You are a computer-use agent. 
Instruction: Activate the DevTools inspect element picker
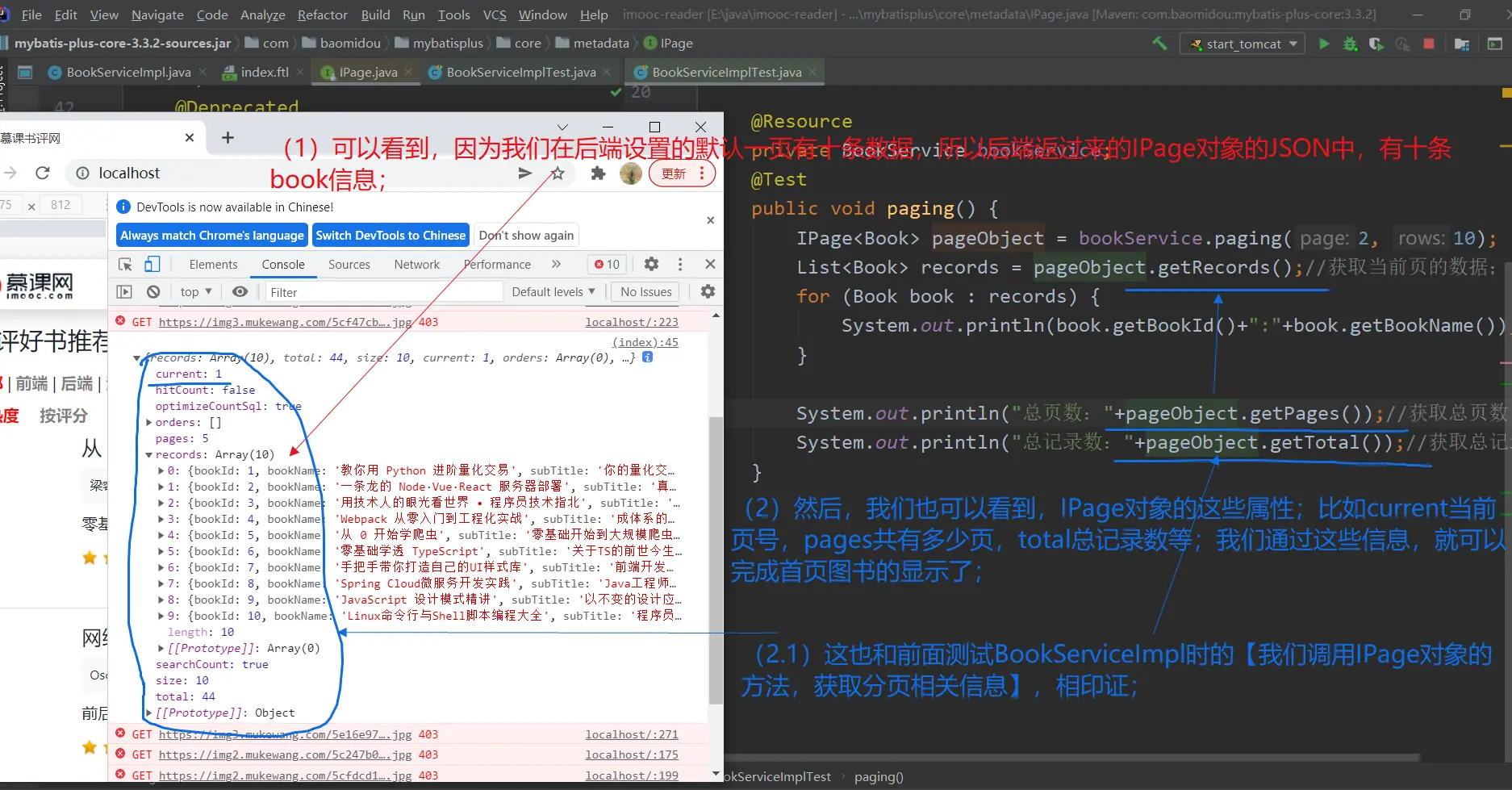pyautogui.click(x=125, y=264)
